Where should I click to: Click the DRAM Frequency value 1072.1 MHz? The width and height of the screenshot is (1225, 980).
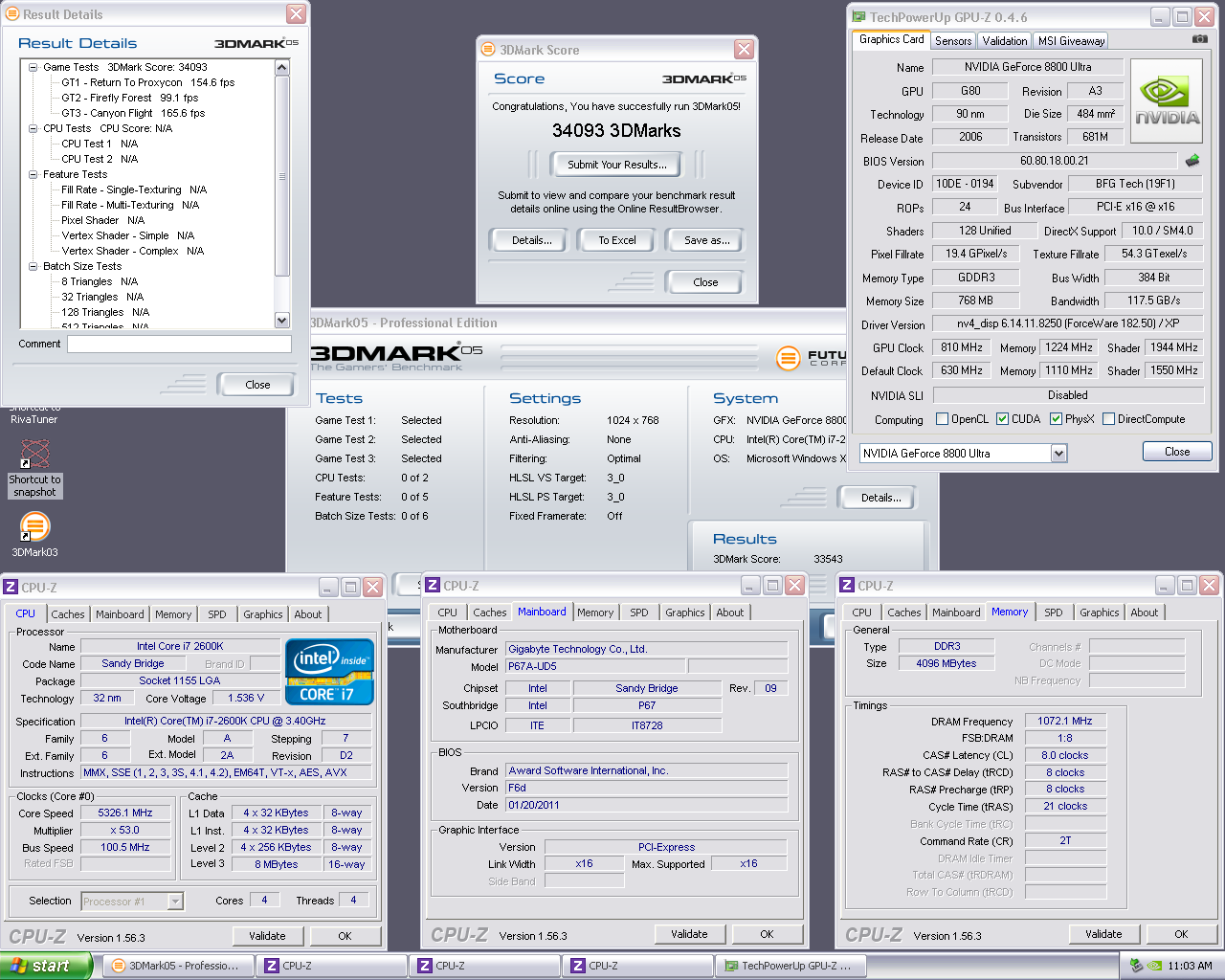tap(1064, 721)
